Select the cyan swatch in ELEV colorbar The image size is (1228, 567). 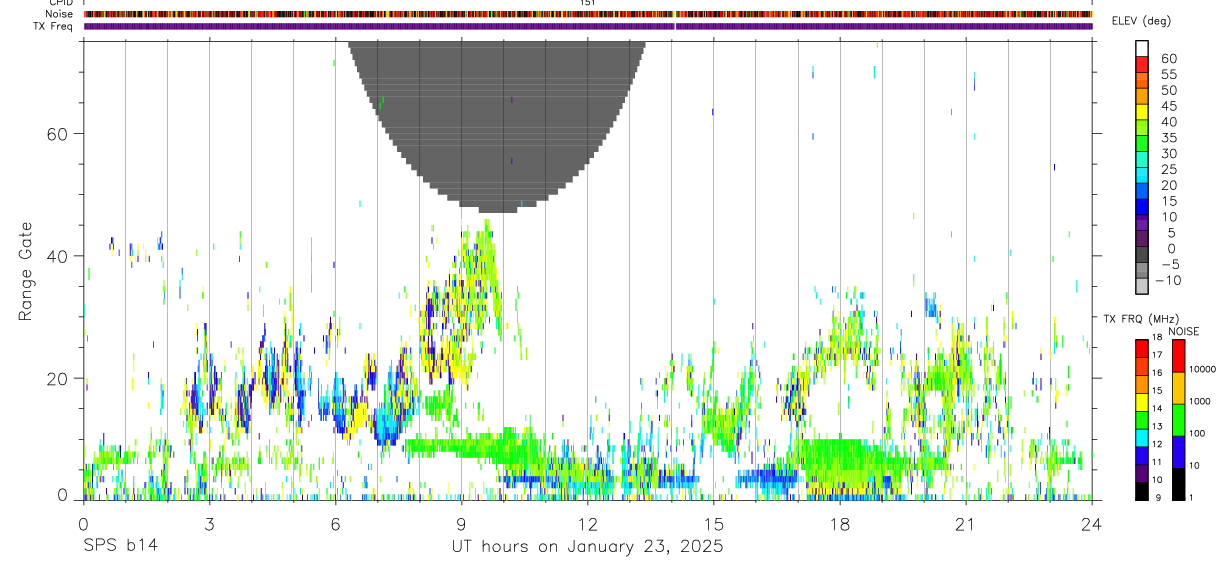1142,175
